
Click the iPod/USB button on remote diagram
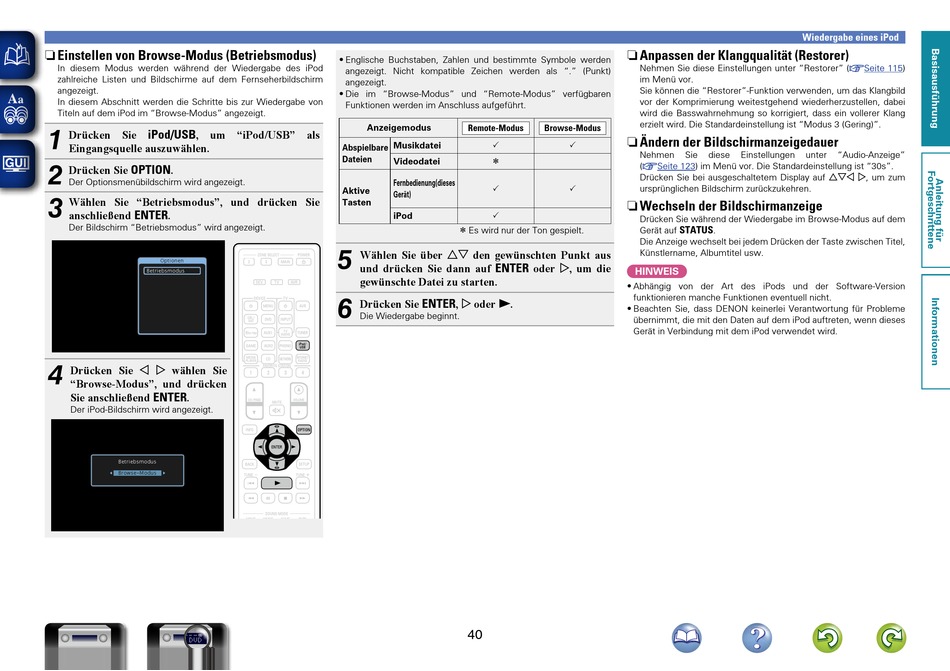(x=302, y=345)
